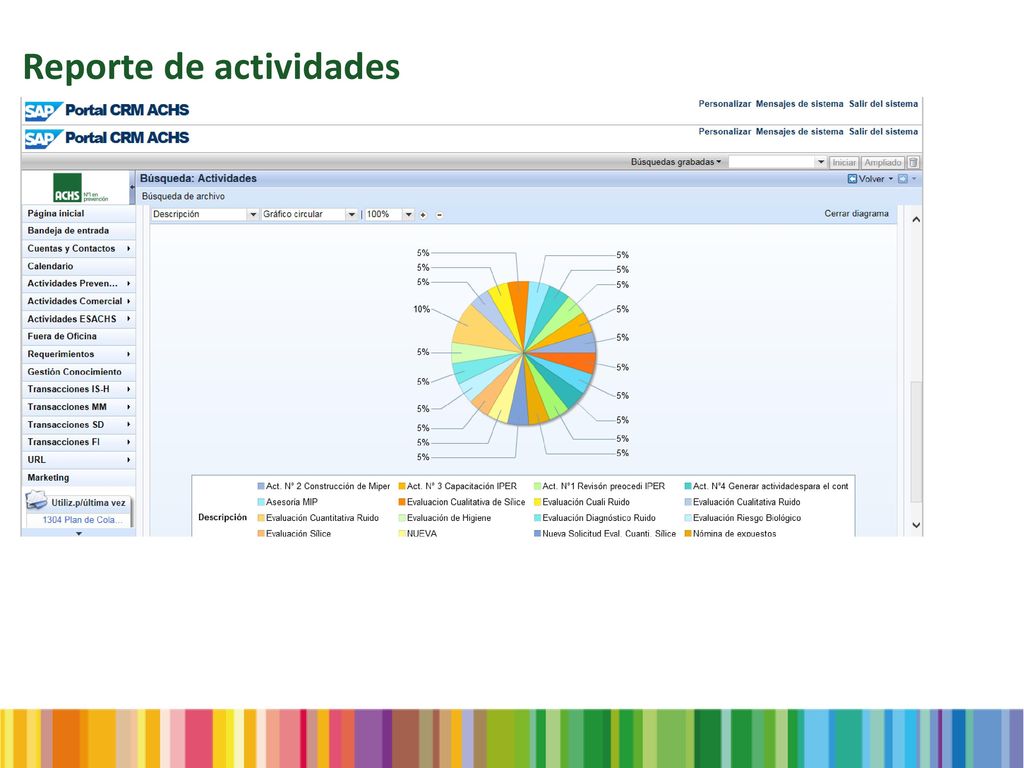Click the SAP logo in the second banner

pos(43,139)
